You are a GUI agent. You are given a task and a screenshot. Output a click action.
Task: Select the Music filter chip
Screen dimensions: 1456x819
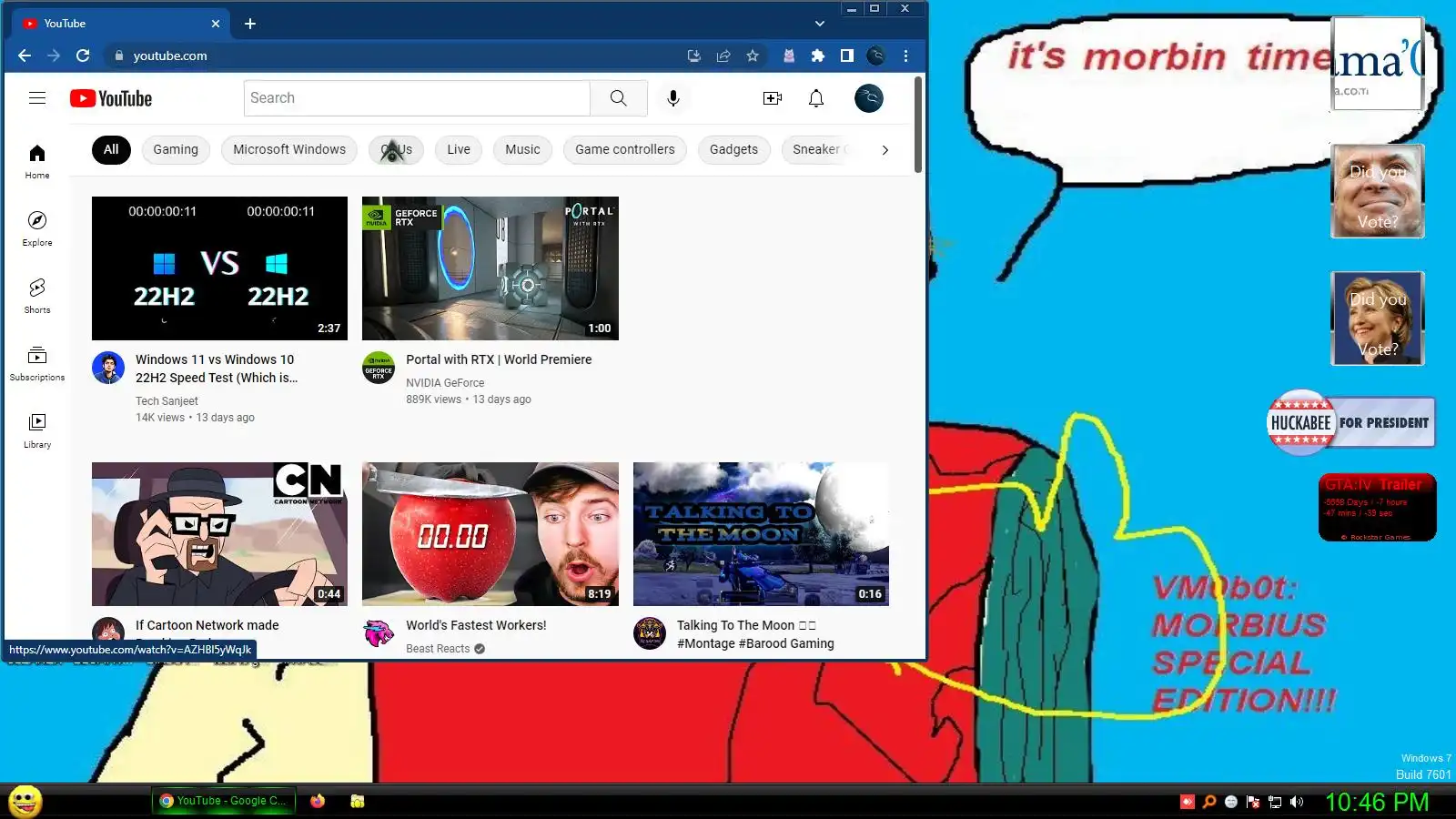(522, 150)
